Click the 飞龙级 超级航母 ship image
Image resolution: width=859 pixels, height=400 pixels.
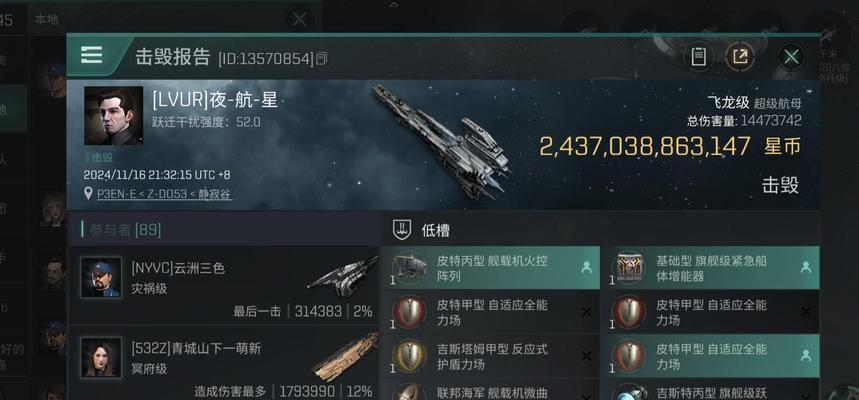pyautogui.click(x=442, y=142)
